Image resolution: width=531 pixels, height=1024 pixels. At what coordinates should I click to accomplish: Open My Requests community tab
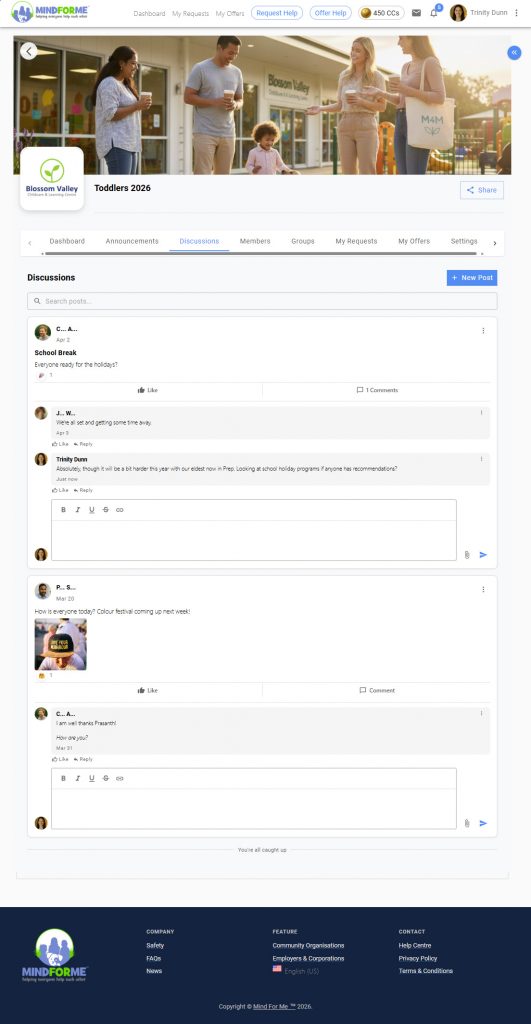pyautogui.click(x=356, y=241)
